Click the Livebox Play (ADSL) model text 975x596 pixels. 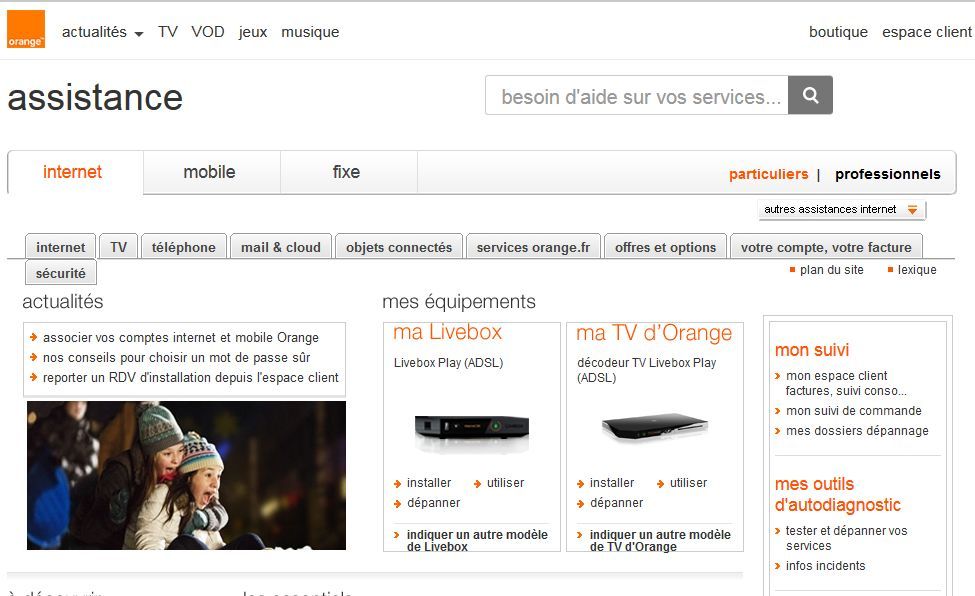click(x=448, y=363)
